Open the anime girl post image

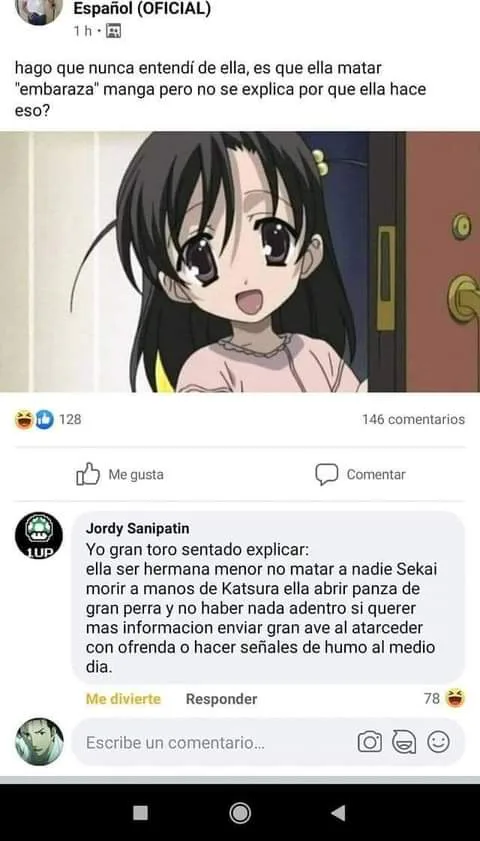pyautogui.click(x=240, y=262)
